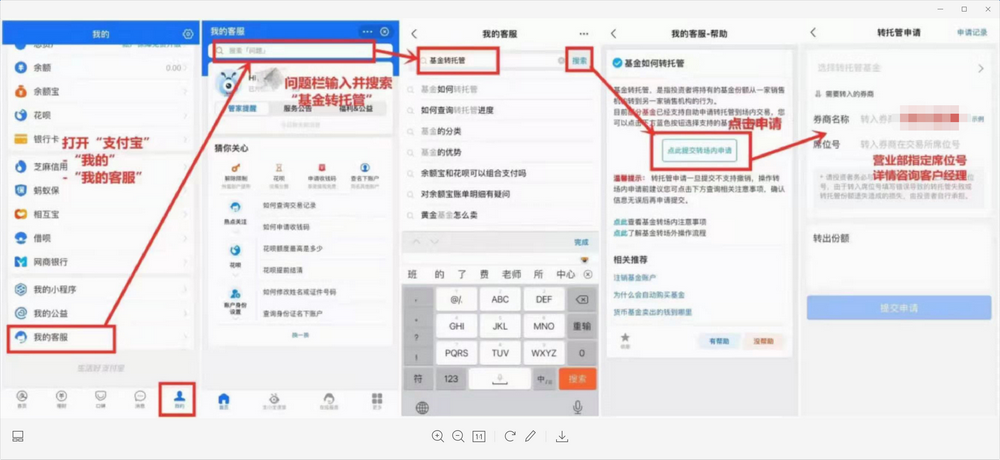Screen dimensions: 1000x460
Task: Tap the 芝麻信用 droplet icon
Action: pos(21,167)
